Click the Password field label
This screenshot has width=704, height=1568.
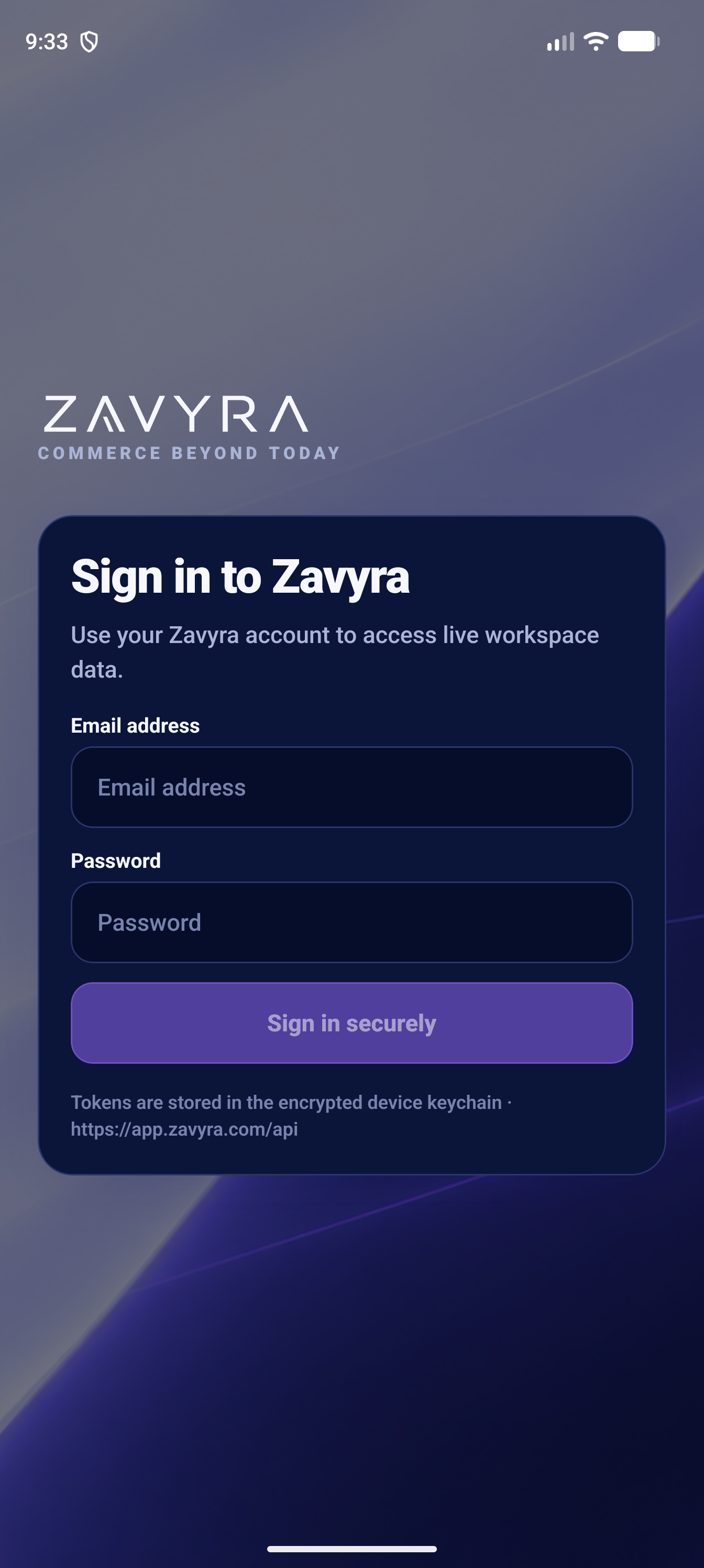[116, 861]
